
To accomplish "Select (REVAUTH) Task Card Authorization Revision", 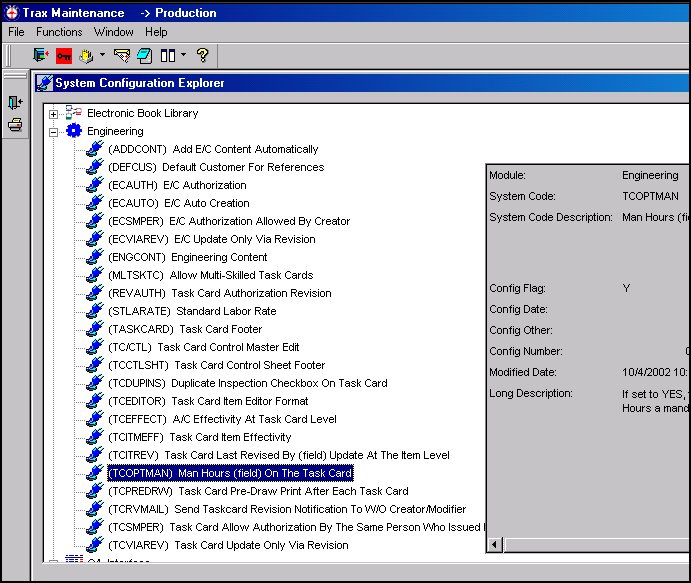I will (x=219, y=293).
